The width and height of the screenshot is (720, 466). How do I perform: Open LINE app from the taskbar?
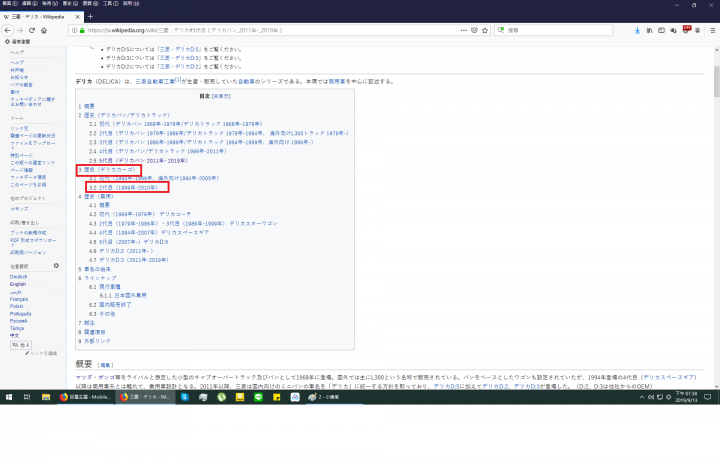258,397
